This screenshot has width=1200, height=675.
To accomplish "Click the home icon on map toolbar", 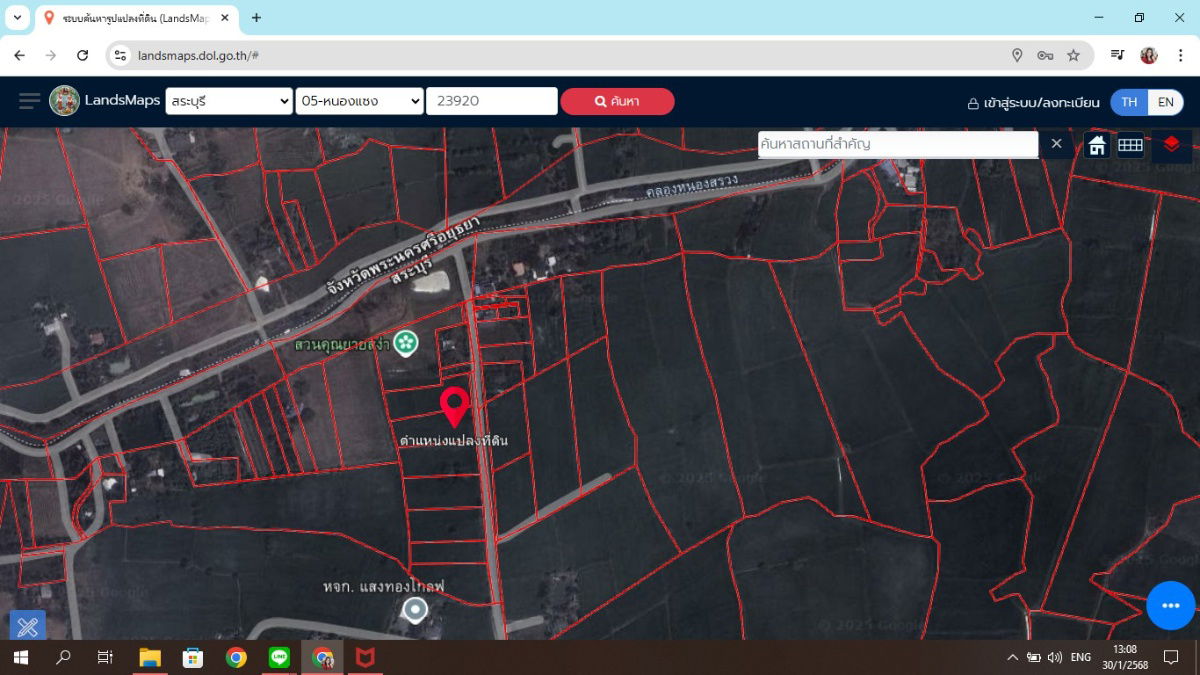I will pos(1097,145).
